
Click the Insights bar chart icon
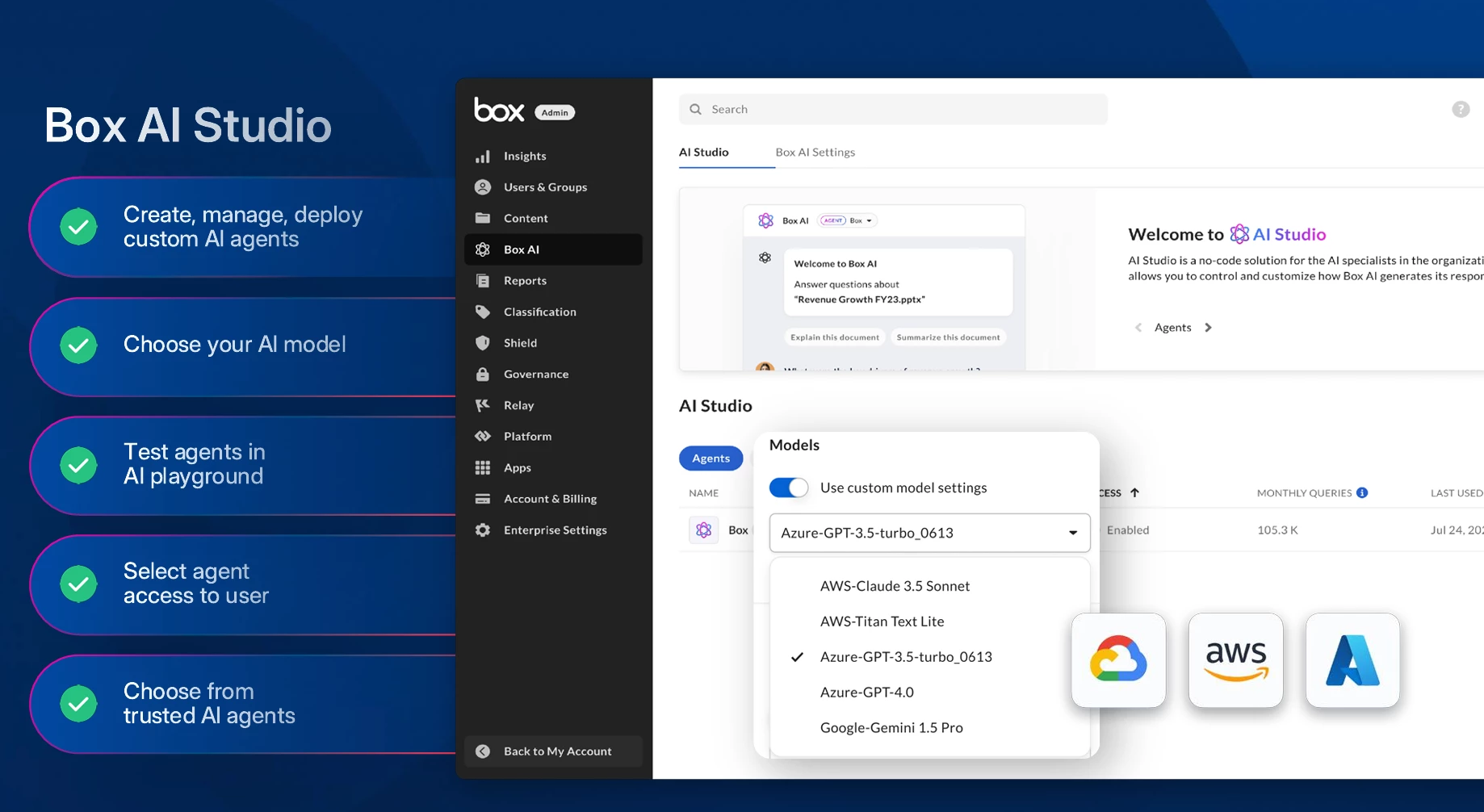coord(483,157)
